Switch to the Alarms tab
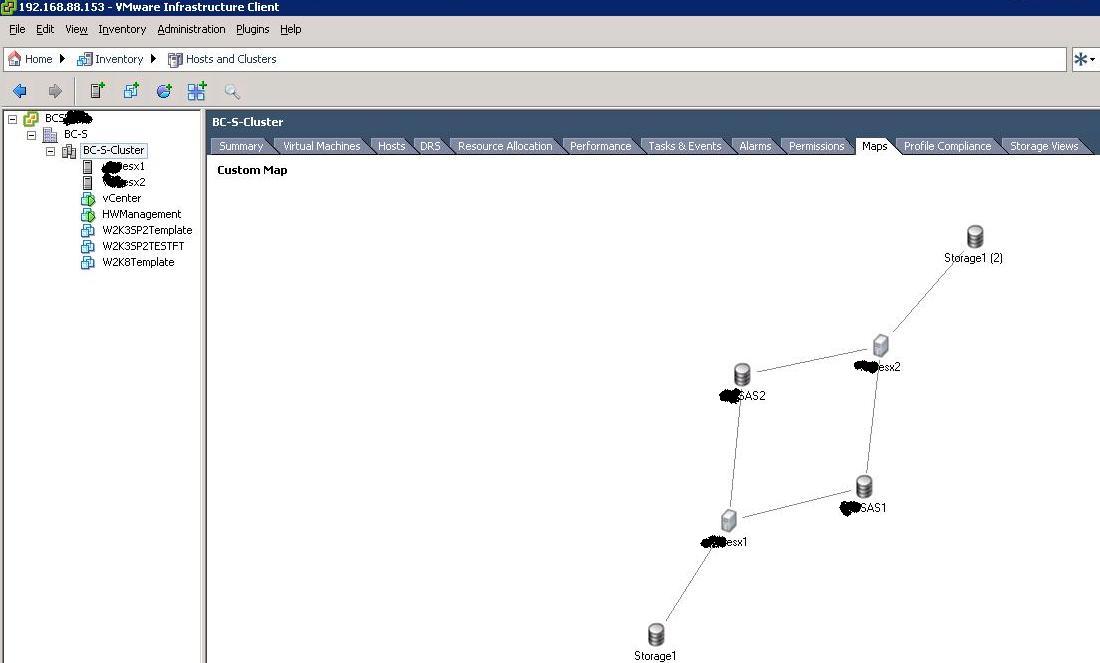The height and width of the screenshot is (663, 1100). (755, 146)
